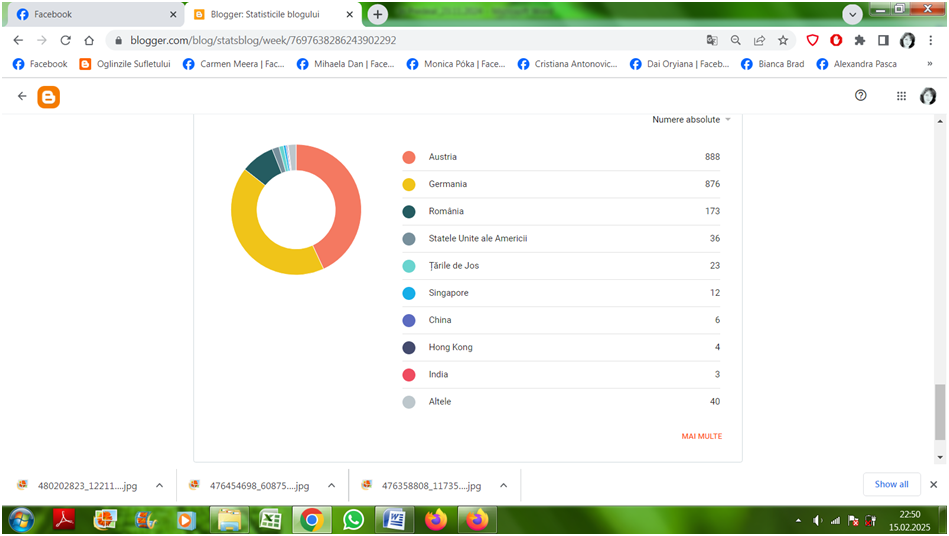This screenshot has height=536, width=949.
Task: Click the page vertical scrollbar thumb
Action: click(x=939, y=411)
